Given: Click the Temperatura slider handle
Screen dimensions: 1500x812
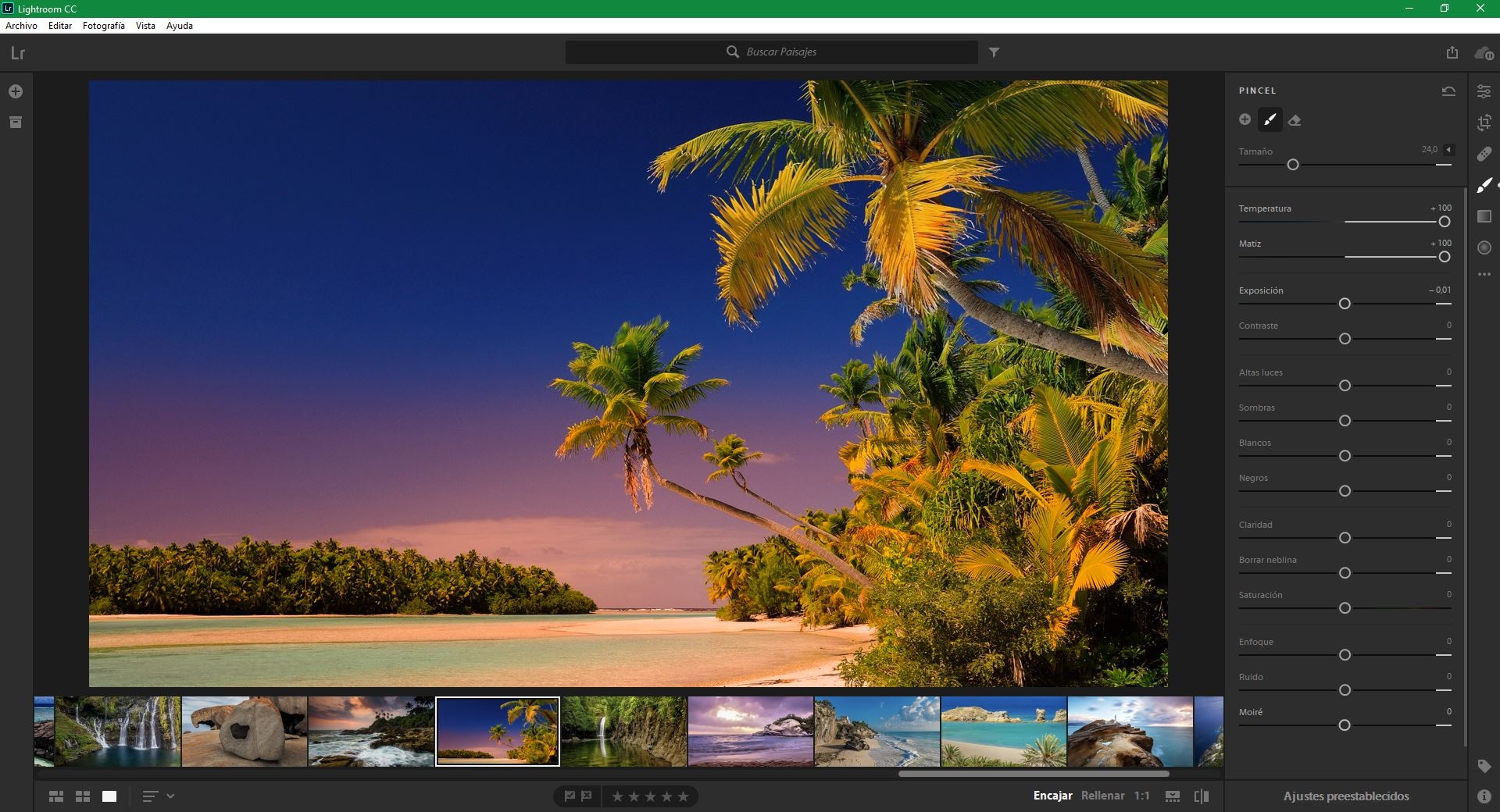Looking at the screenshot, I should (1445, 222).
